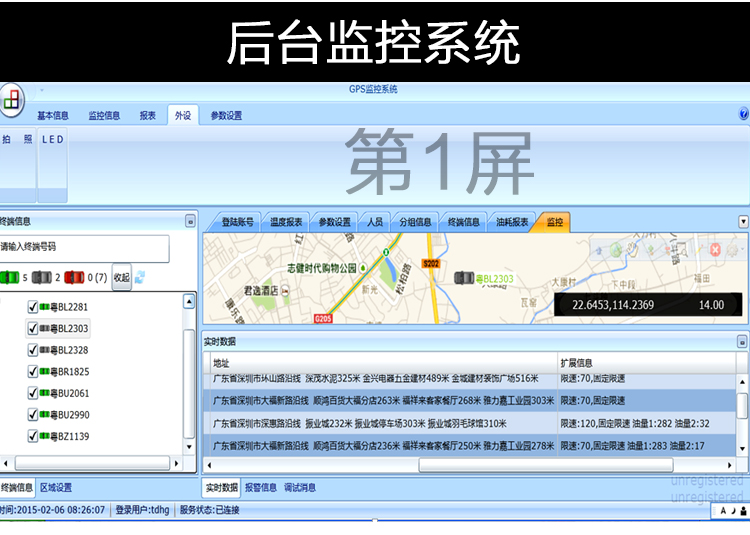Switch to the 油耗报表 document tab

tap(512, 222)
